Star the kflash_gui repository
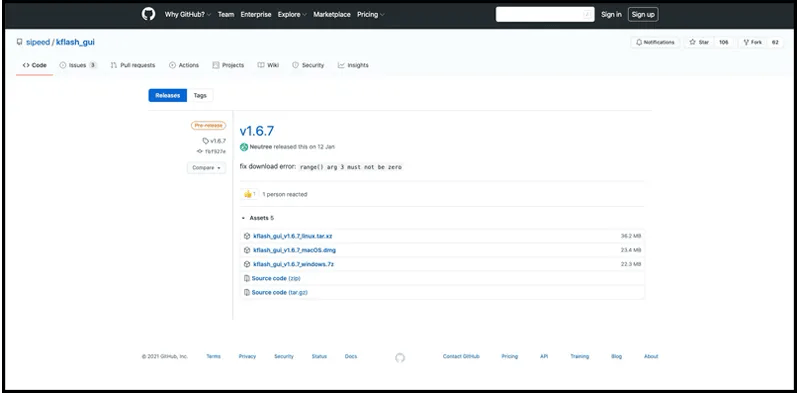Screen dimensions: 800x401 (x=699, y=42)
